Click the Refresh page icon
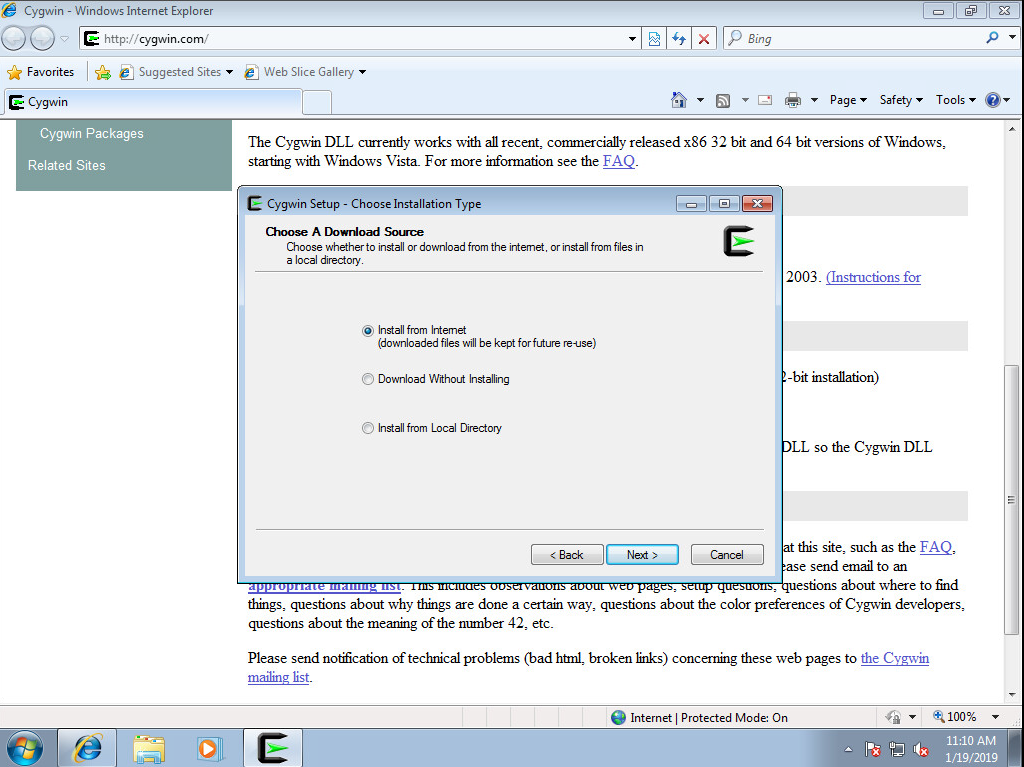1024x767 pixels. coord(680,39)
